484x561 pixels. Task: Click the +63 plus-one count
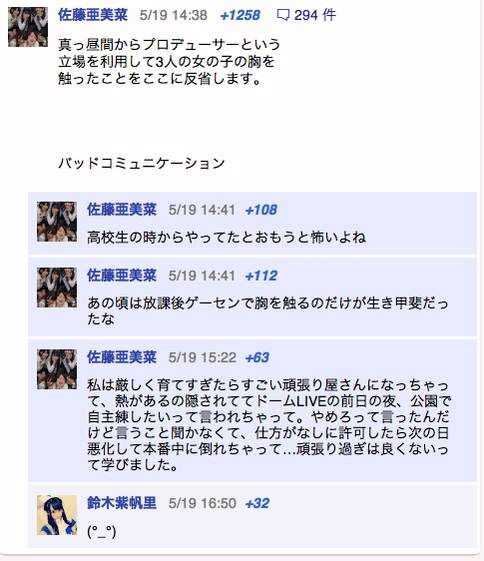point(257,358)
